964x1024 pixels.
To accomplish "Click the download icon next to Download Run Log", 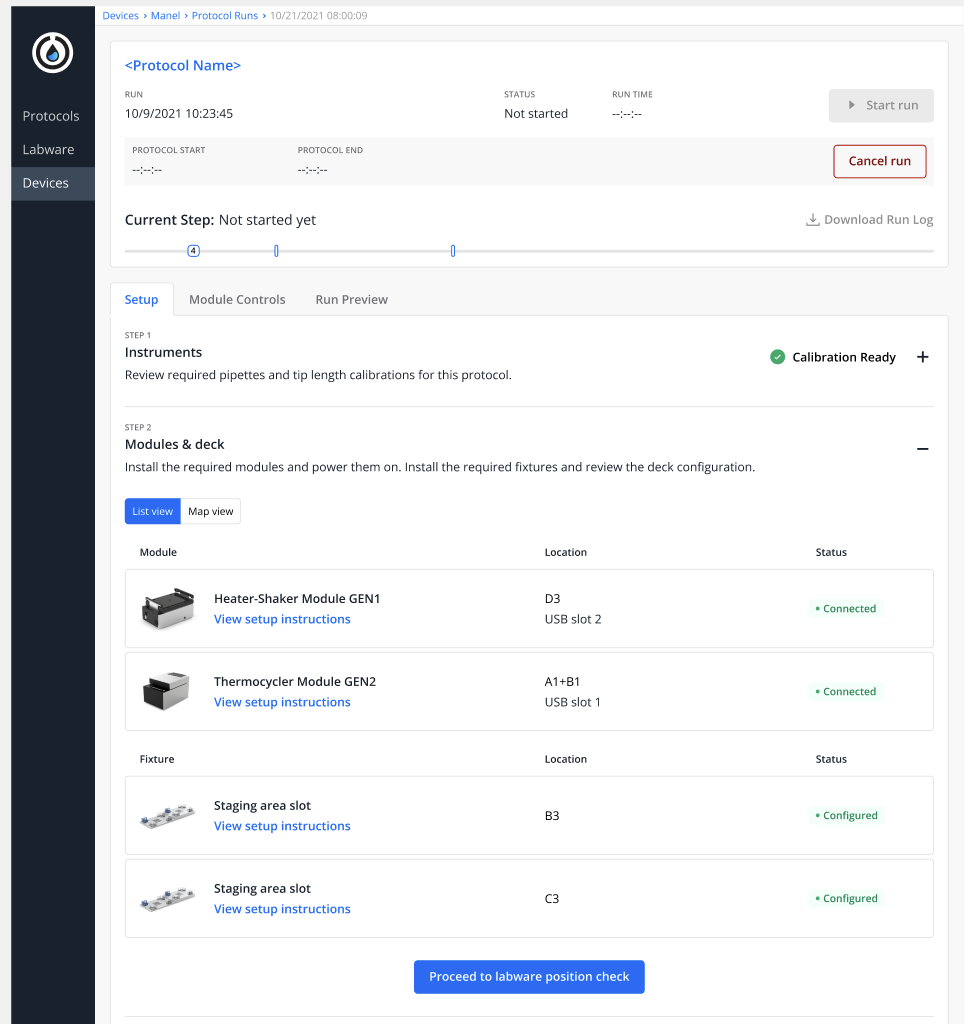I will coord(811,219).
